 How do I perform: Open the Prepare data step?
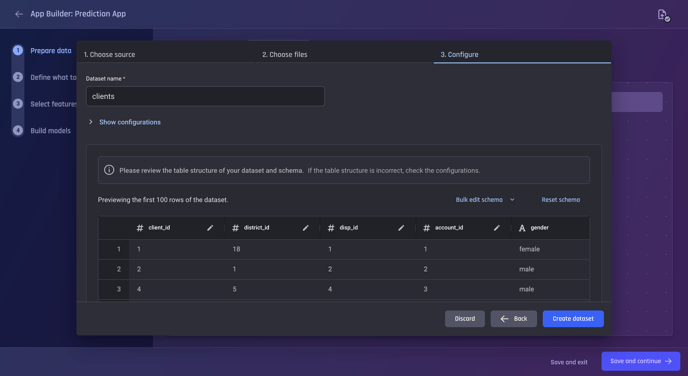pyautogui.click(x=50, y=50)
